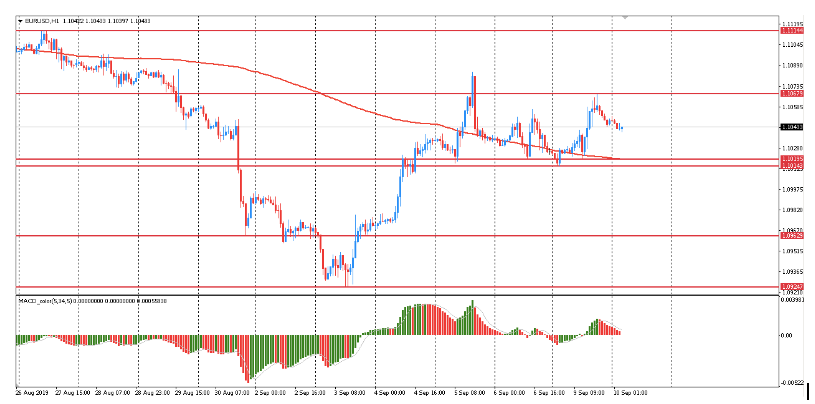Viewport: 815px width, 404px height.
Task: Open the EURUSD,H1 chart dropdown arrow
Action: coord(20,21)
